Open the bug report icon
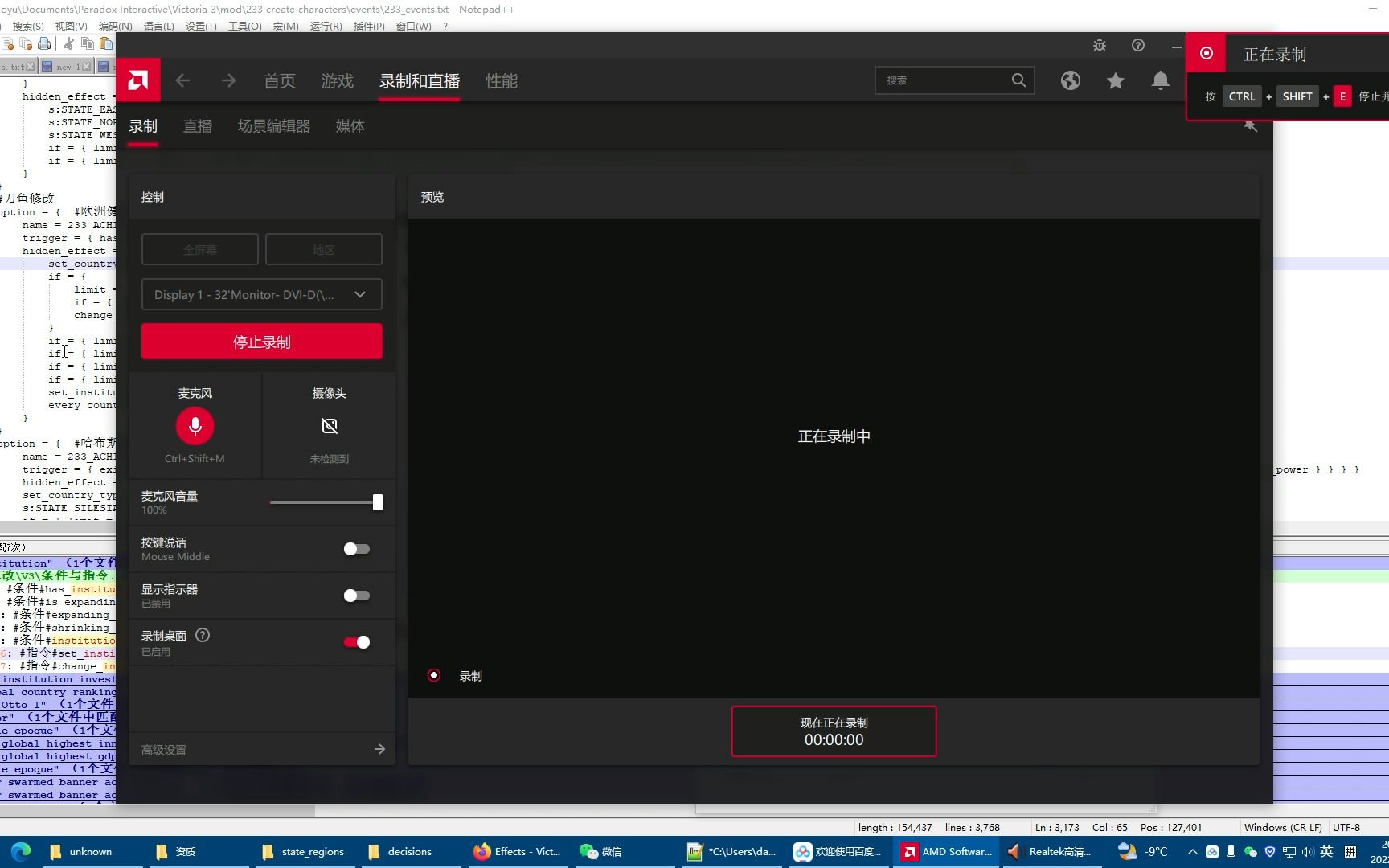This screenshot has height=868, width=1389. 1100,45
